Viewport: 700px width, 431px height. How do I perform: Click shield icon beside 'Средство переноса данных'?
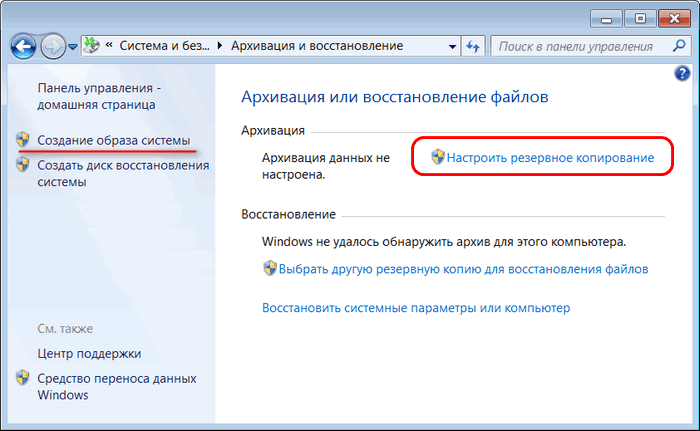[23, 378]
